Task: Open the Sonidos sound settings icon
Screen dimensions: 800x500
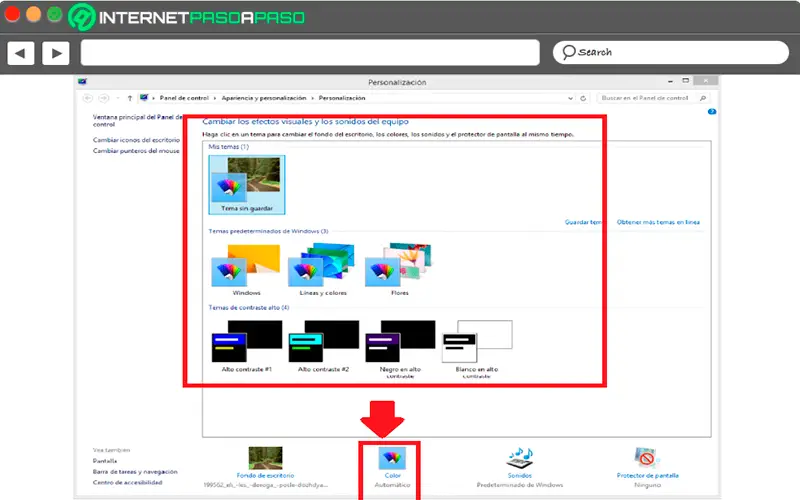Action: 519,458
